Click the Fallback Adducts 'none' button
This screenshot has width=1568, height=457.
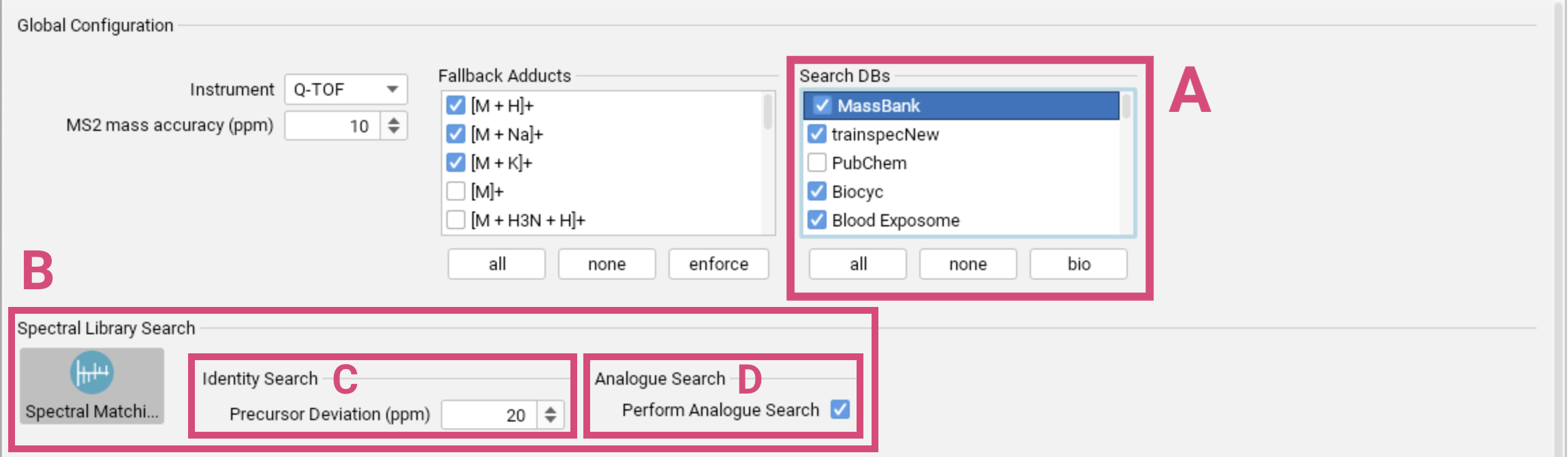607,264
